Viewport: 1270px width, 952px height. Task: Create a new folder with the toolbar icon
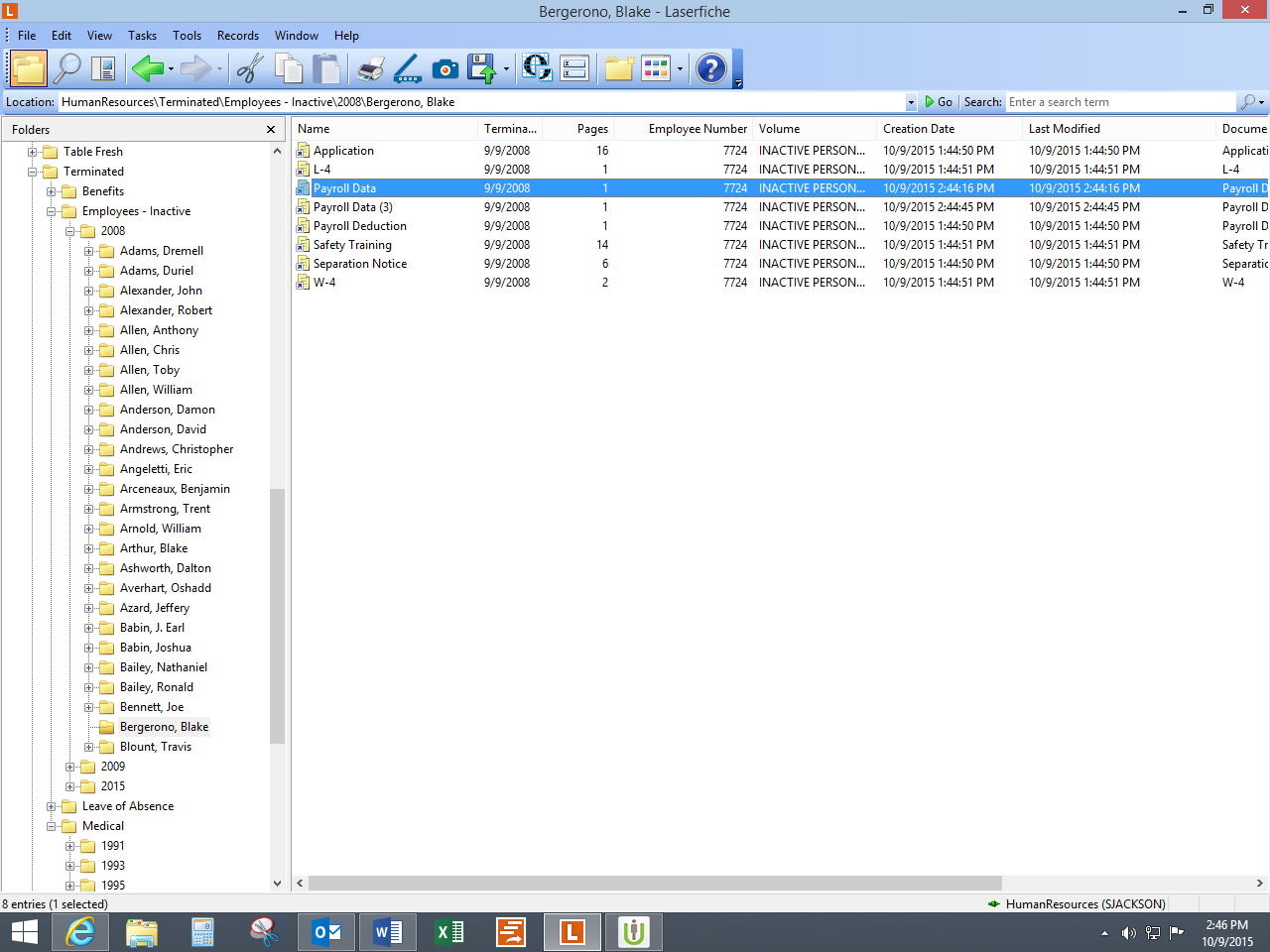[619, 68]
